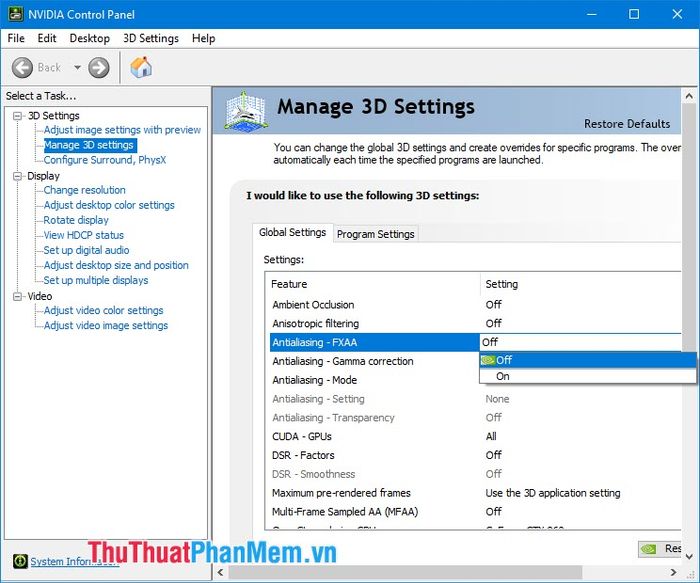The height and width of the screenshot is (583, 700).
Task: Click Ambient Occlusion Off value
Action: click(x=493, y=305)
